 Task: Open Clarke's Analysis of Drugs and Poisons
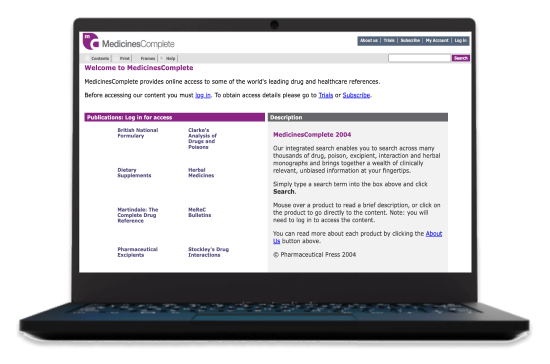click(202, 139)
